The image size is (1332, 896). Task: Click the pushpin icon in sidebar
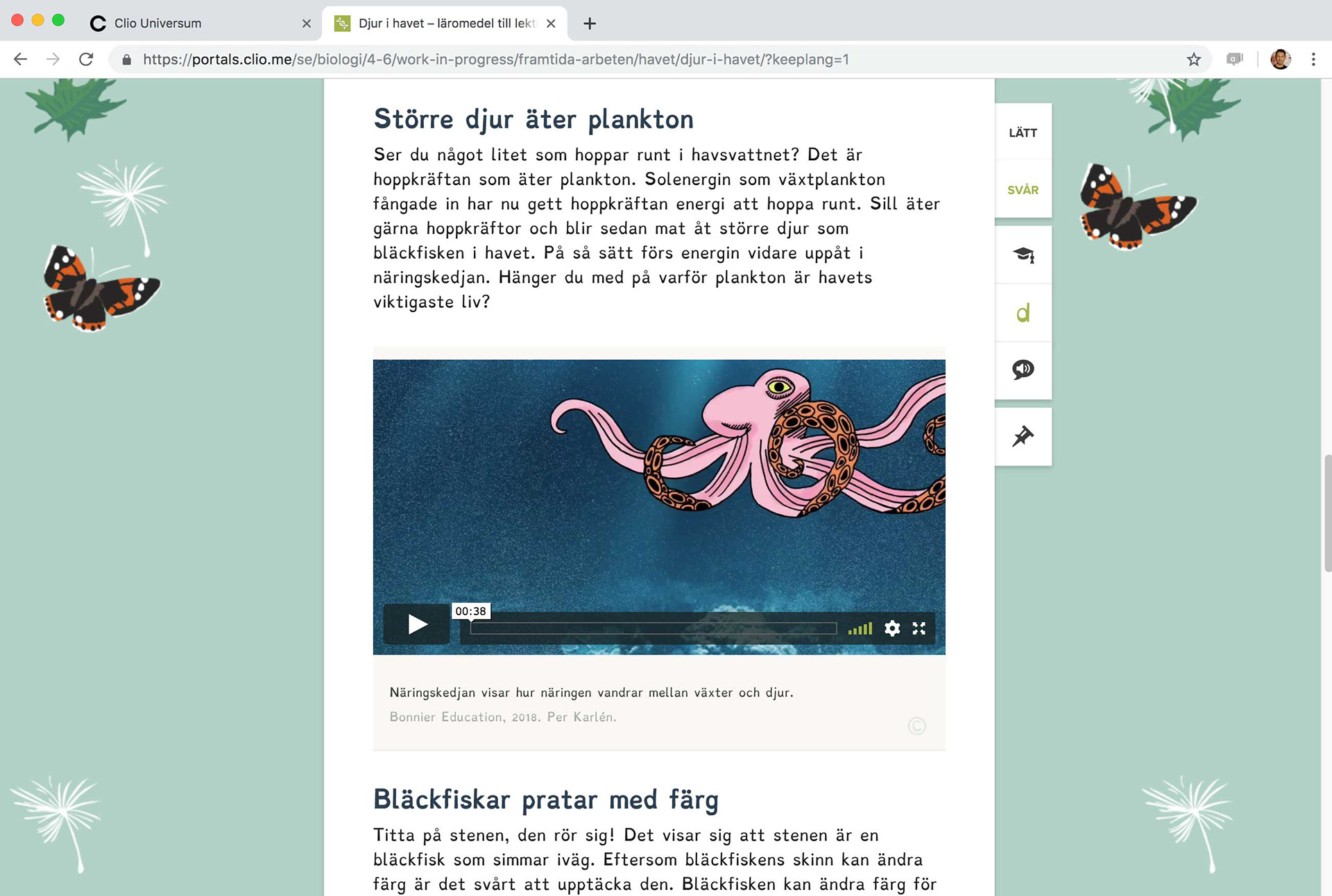tap(1023, 436)
